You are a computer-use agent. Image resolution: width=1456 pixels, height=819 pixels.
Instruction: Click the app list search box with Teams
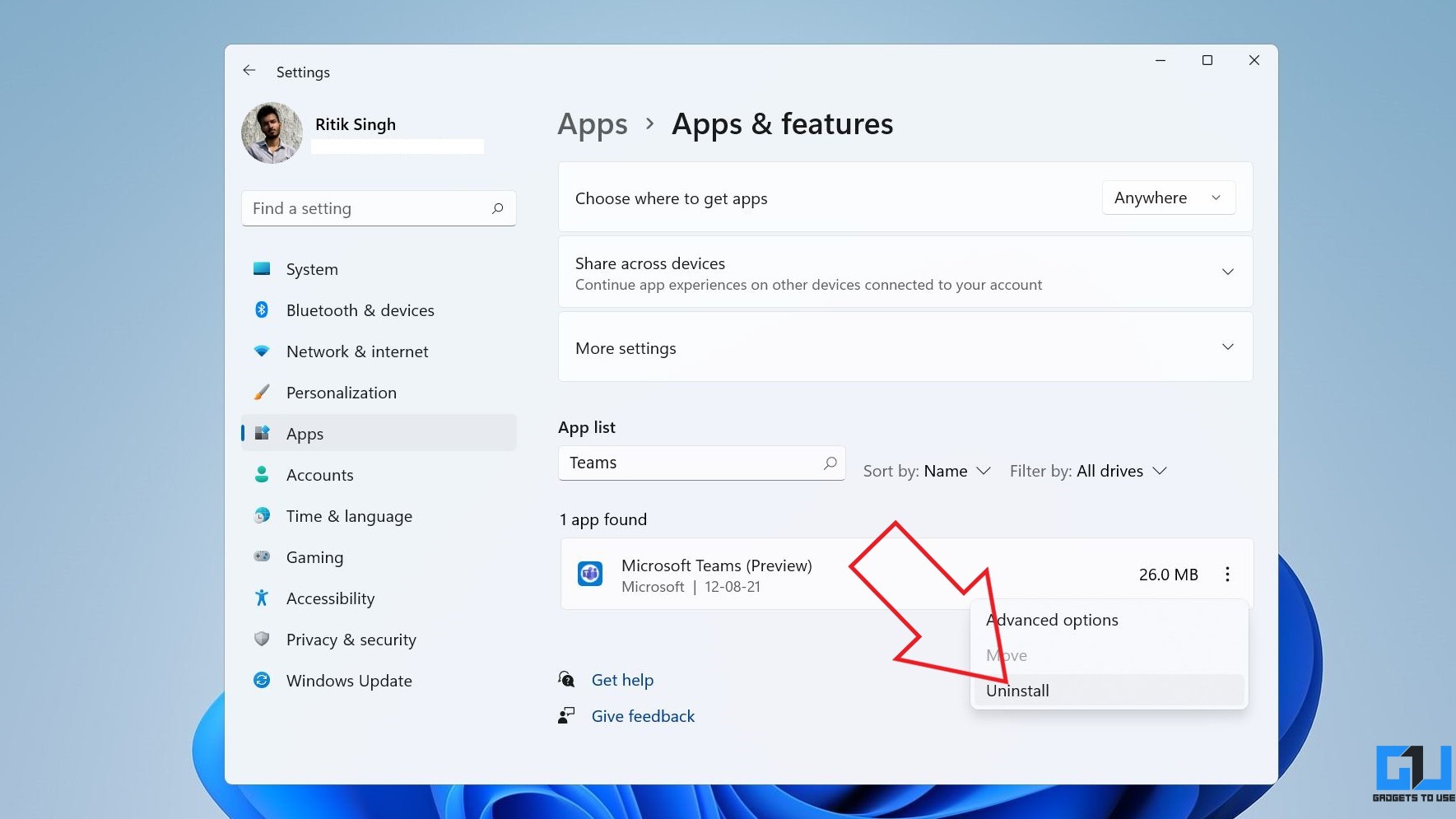point(701,463)
